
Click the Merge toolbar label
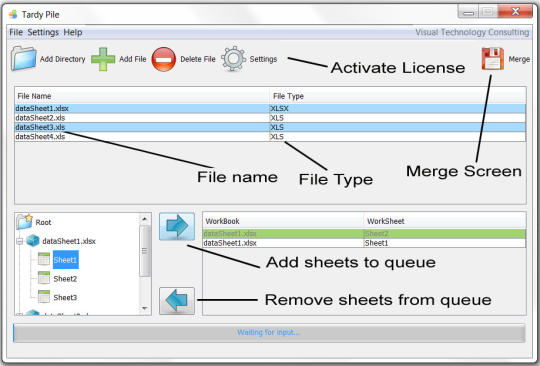coord(519,59)
